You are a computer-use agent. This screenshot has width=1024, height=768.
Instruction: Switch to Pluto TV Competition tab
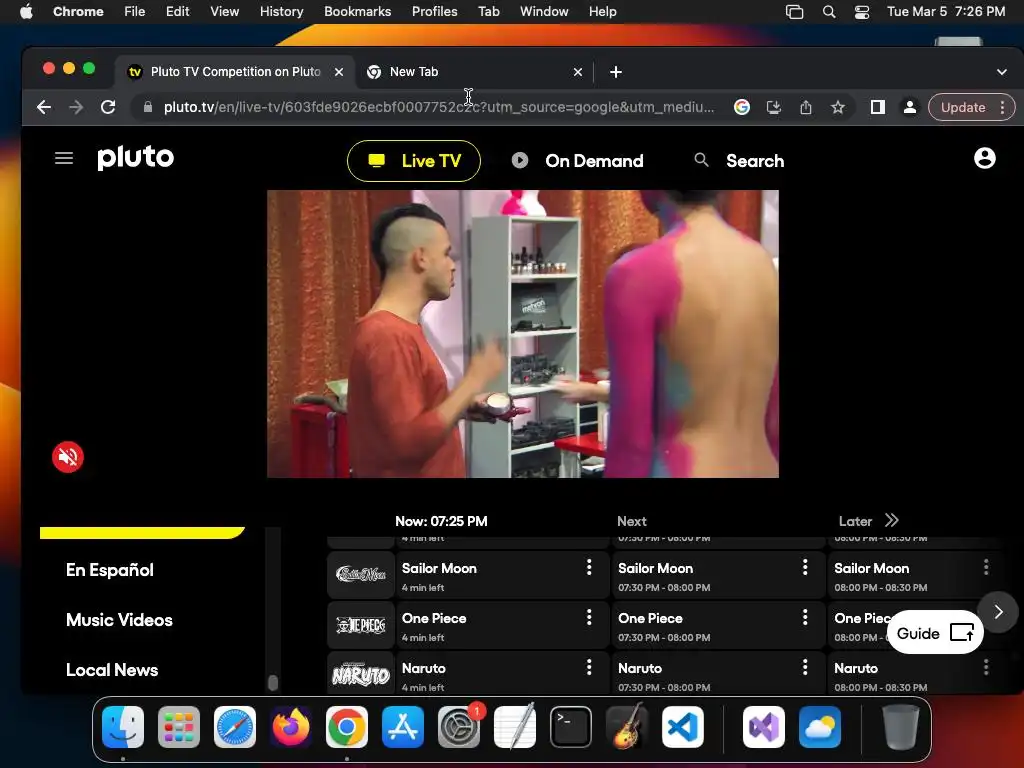point(235,72)
